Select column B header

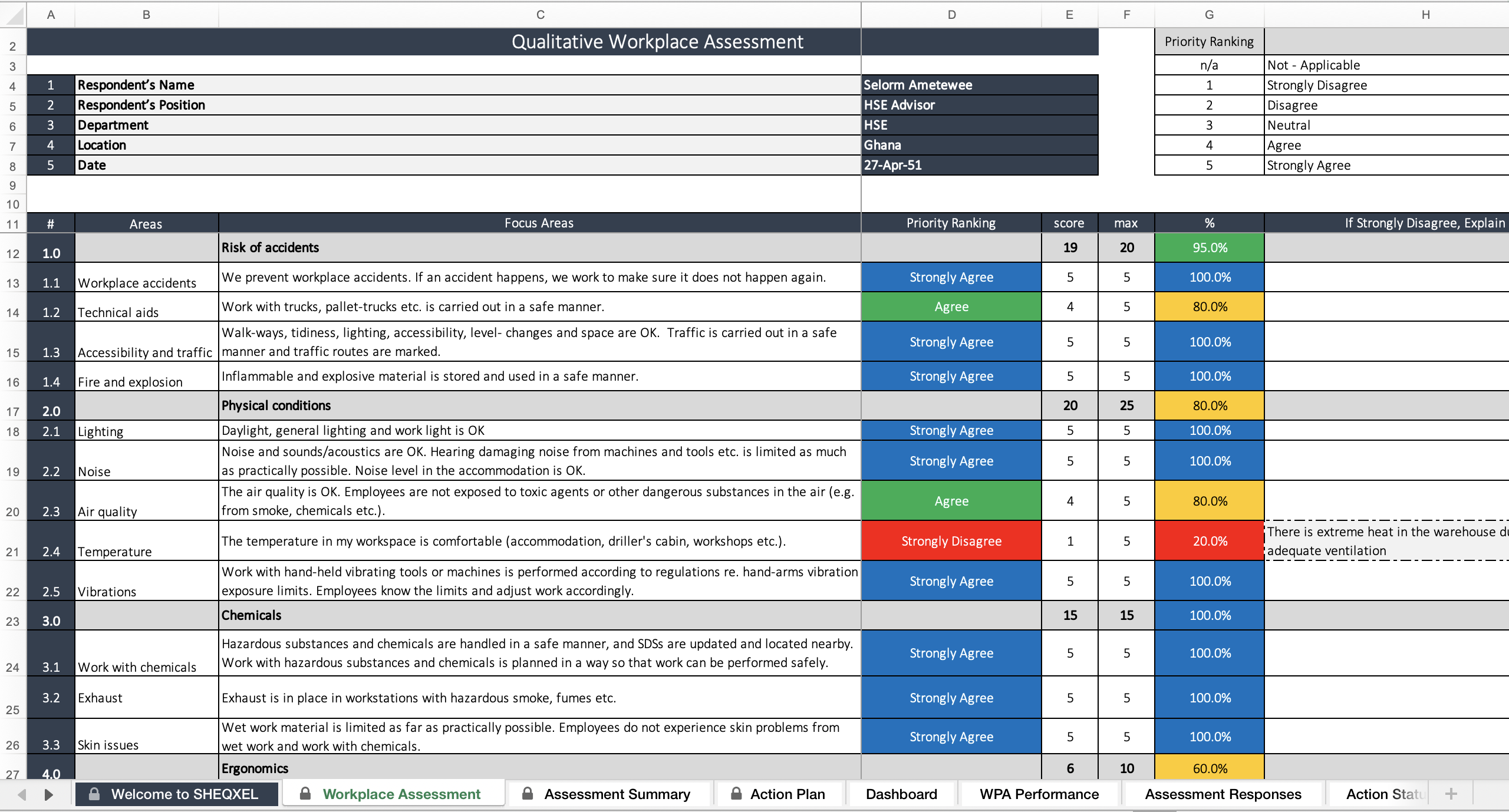coord(146,15)
